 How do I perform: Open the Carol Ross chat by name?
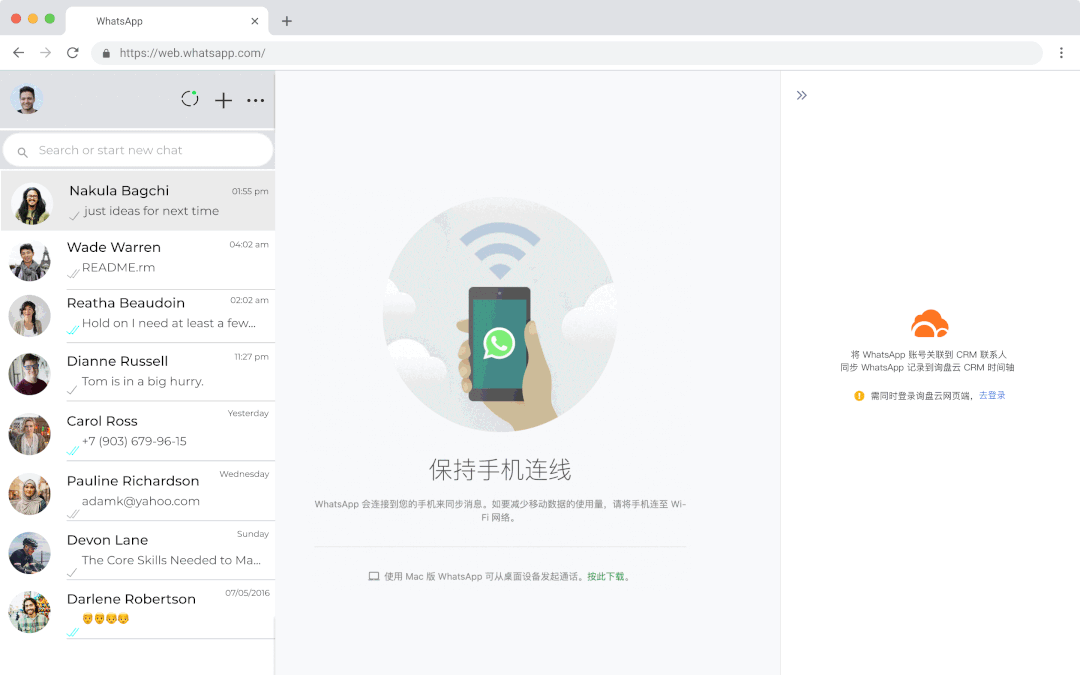(x=102, y=421)
